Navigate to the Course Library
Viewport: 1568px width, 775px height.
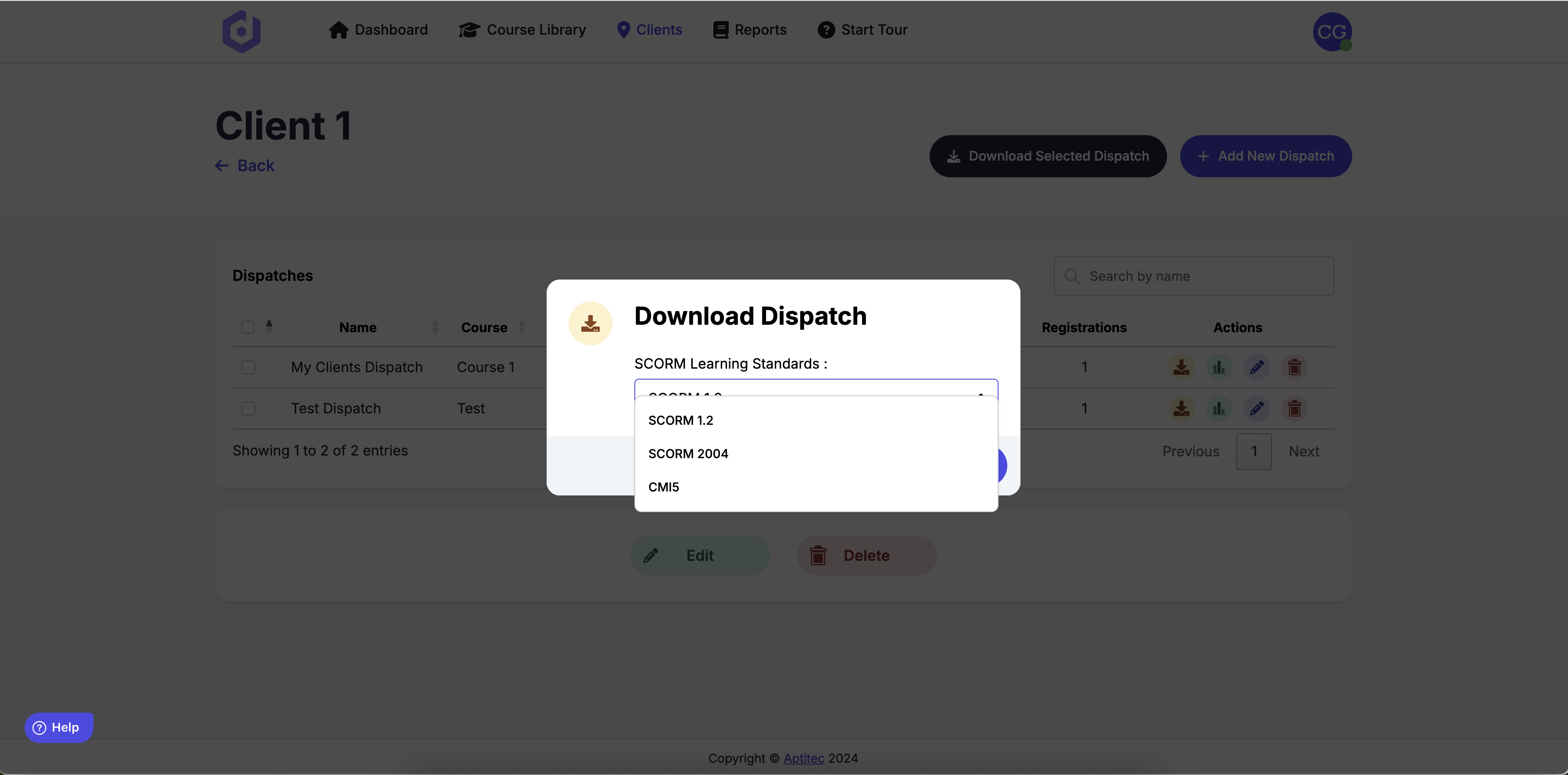(x=522, y=29)
